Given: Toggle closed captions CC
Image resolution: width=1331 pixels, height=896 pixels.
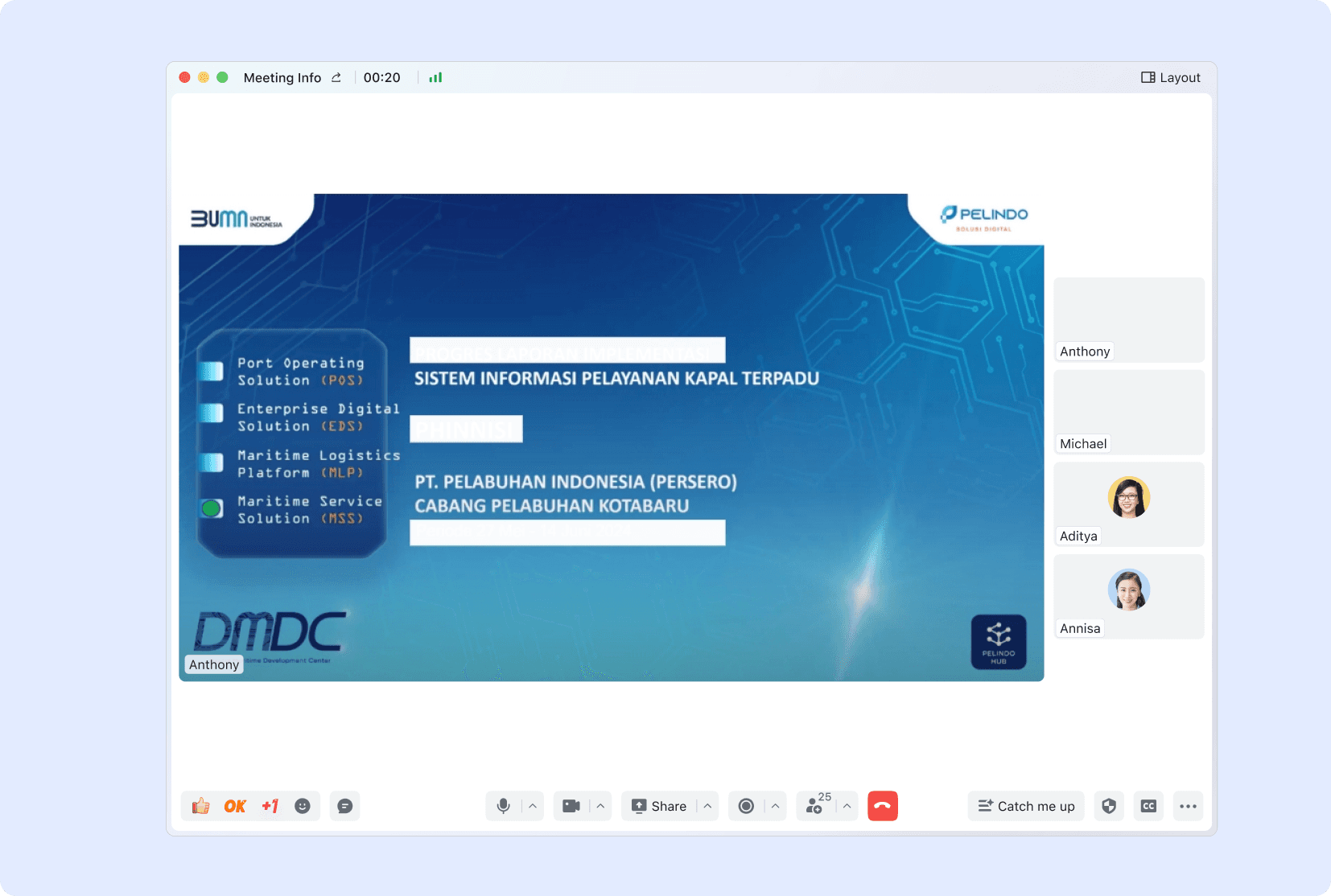Looking at the screenshot, I should (x=1148, y=806).
